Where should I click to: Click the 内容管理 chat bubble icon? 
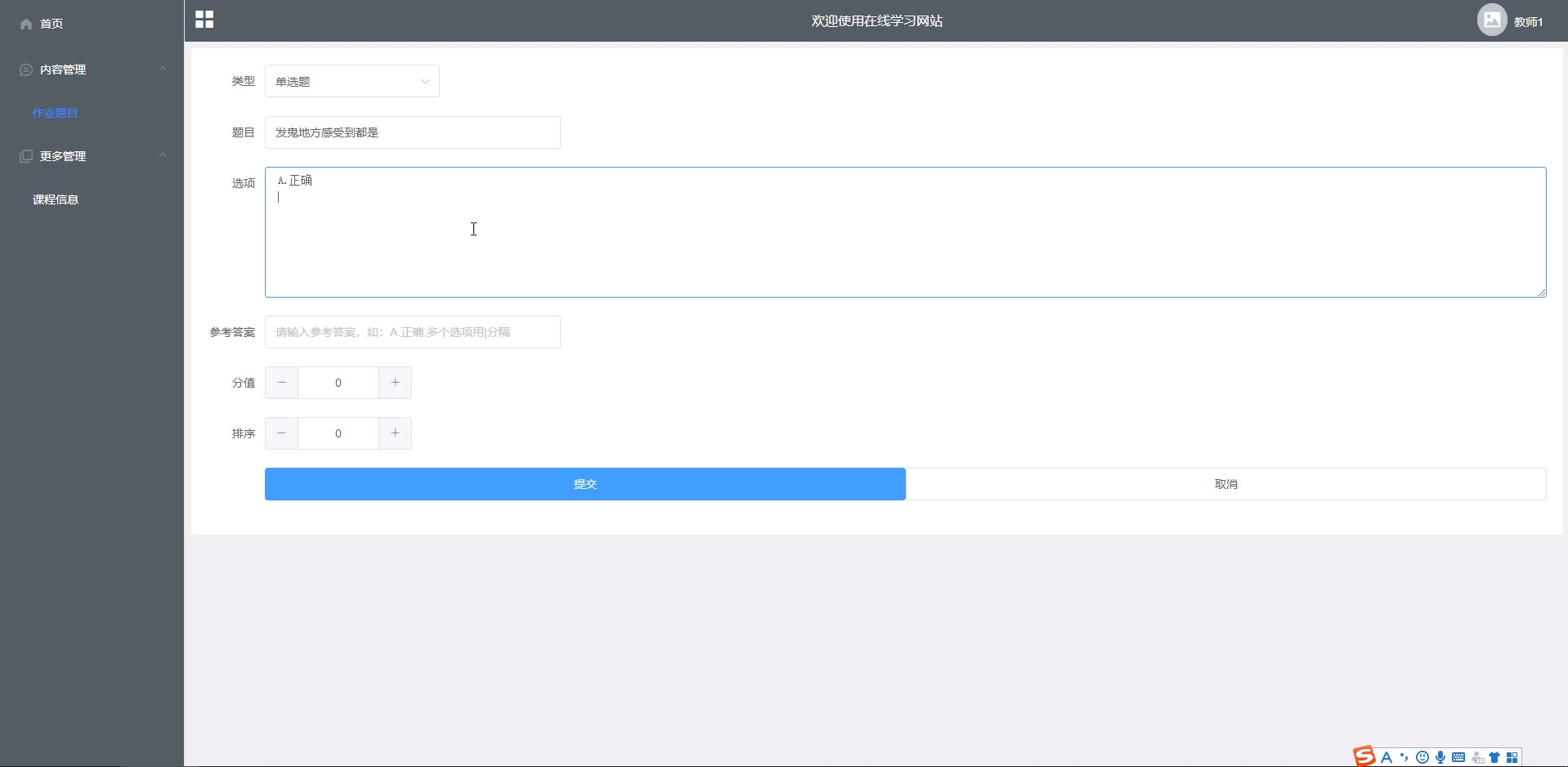point(26,70)
